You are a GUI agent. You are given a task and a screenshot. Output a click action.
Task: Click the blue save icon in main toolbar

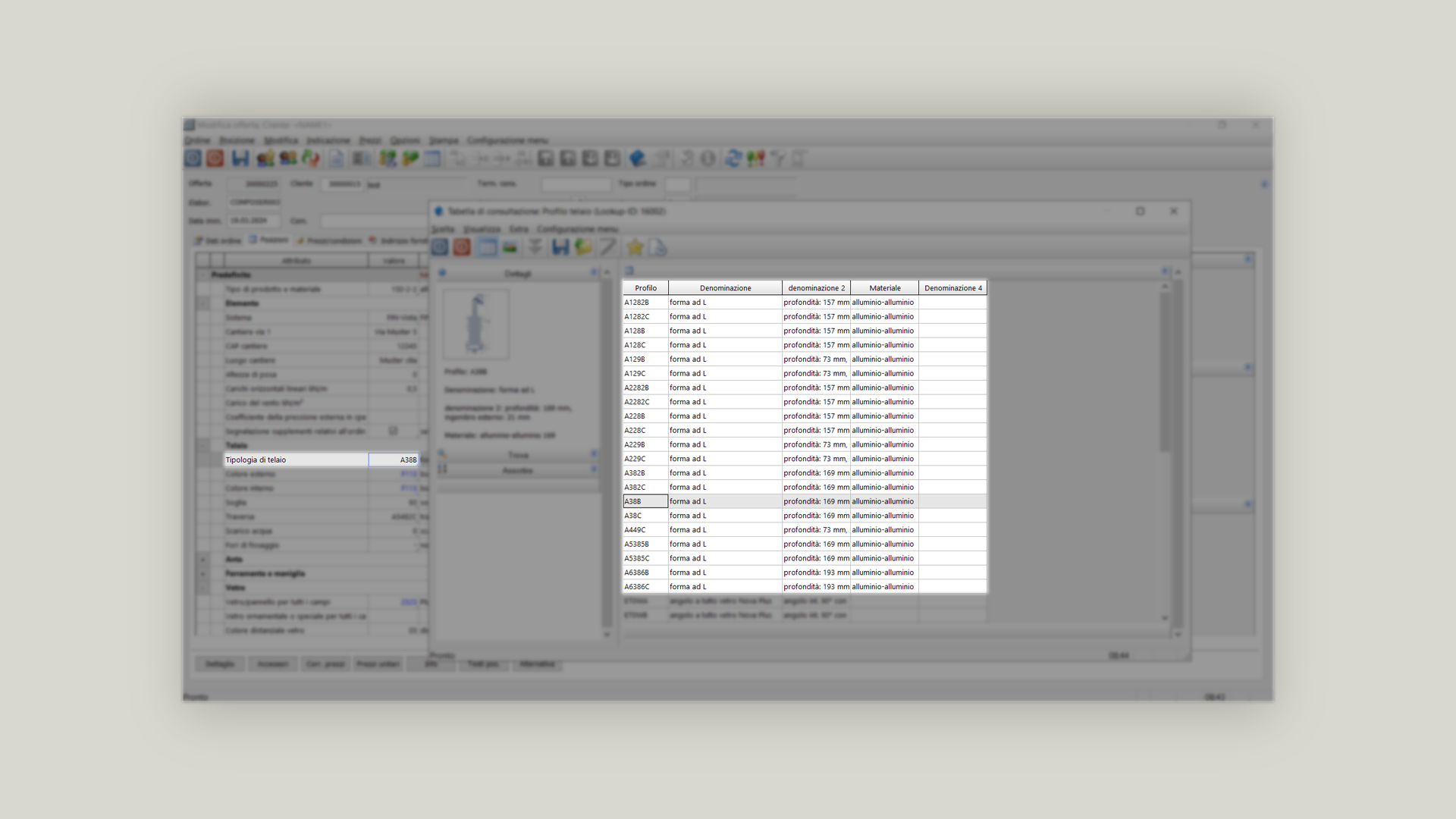(x=240, y=158)
